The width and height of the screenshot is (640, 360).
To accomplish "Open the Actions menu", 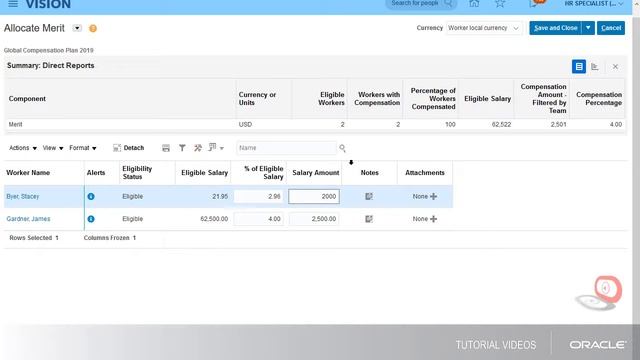I will click(23, 148).
